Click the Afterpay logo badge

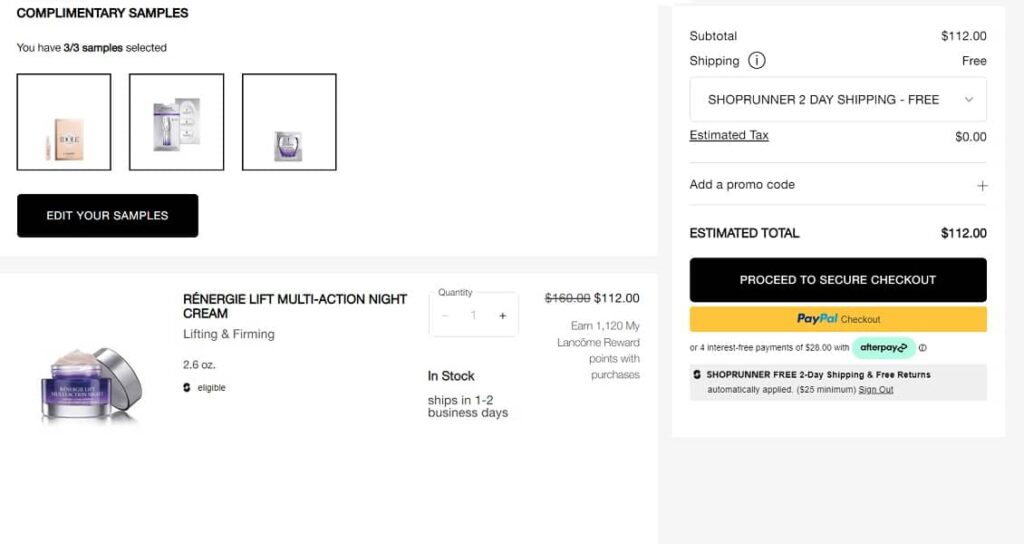coord(883,348)
